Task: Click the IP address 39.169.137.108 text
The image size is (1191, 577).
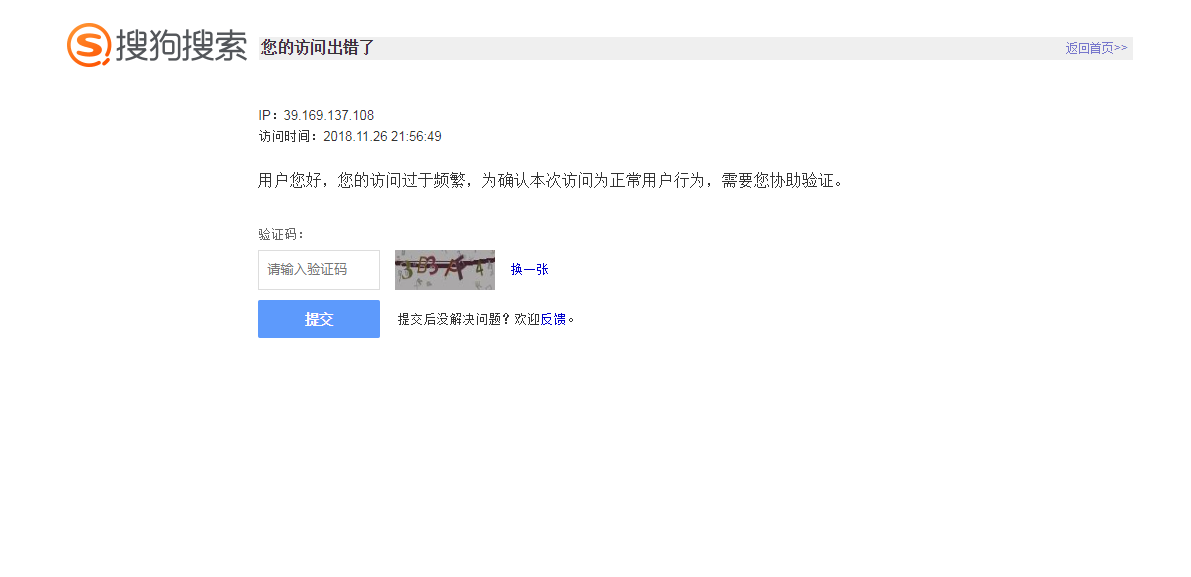Action: pyautogui.click(x=329, y=115)
